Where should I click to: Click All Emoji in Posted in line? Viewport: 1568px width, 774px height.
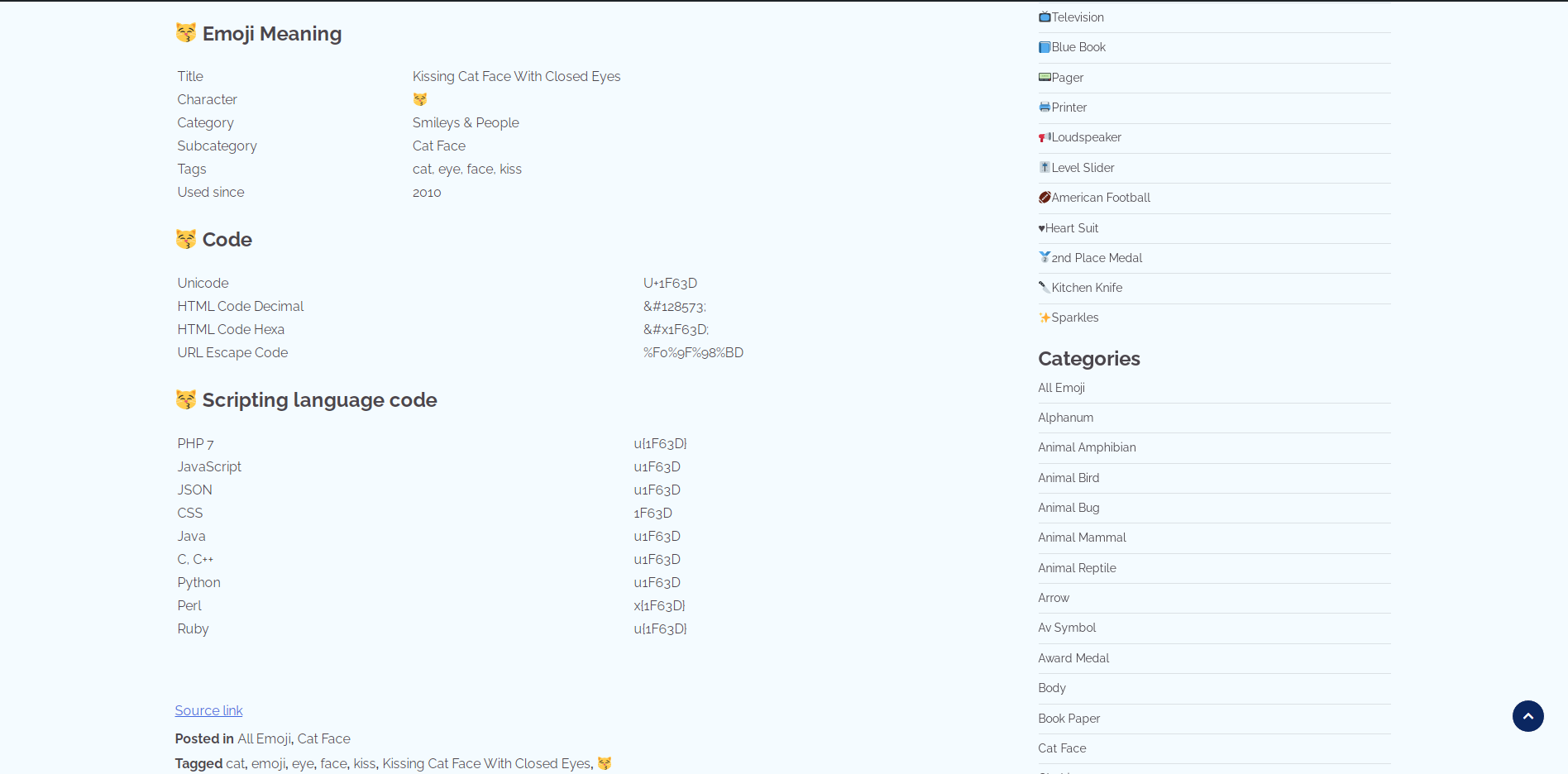(264, 738)
